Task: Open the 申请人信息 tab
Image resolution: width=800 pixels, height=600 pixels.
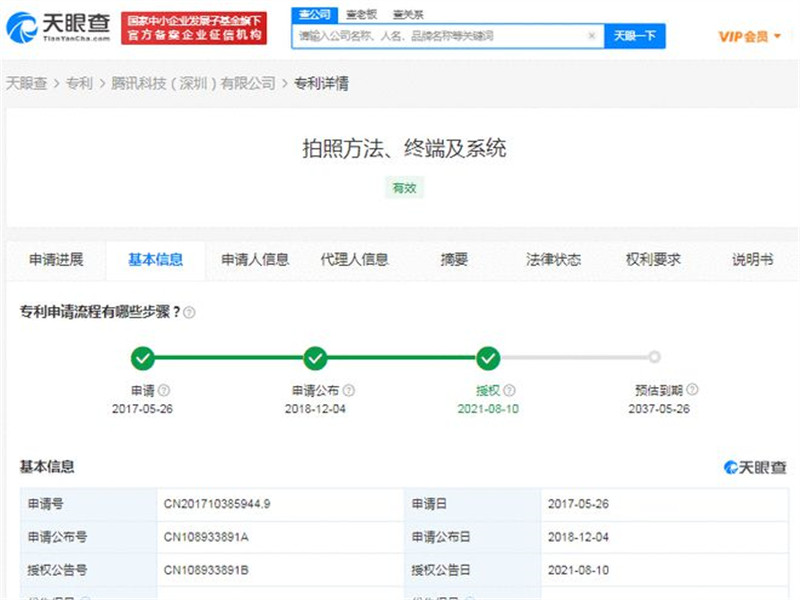Action: click(255, 260)
